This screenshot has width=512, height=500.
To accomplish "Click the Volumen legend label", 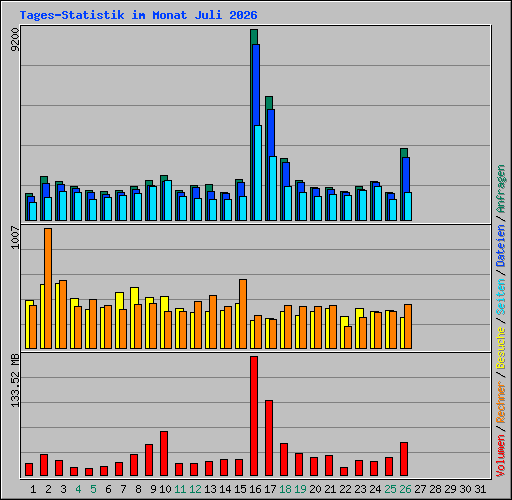I will 501,456.
